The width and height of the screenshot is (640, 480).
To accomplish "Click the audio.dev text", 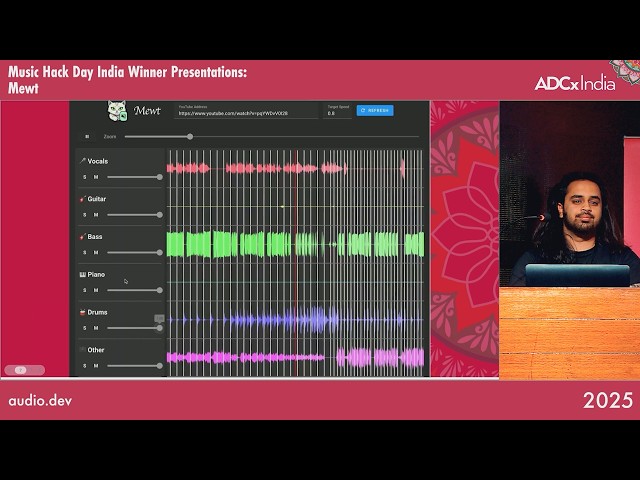I will coord(40,401).
